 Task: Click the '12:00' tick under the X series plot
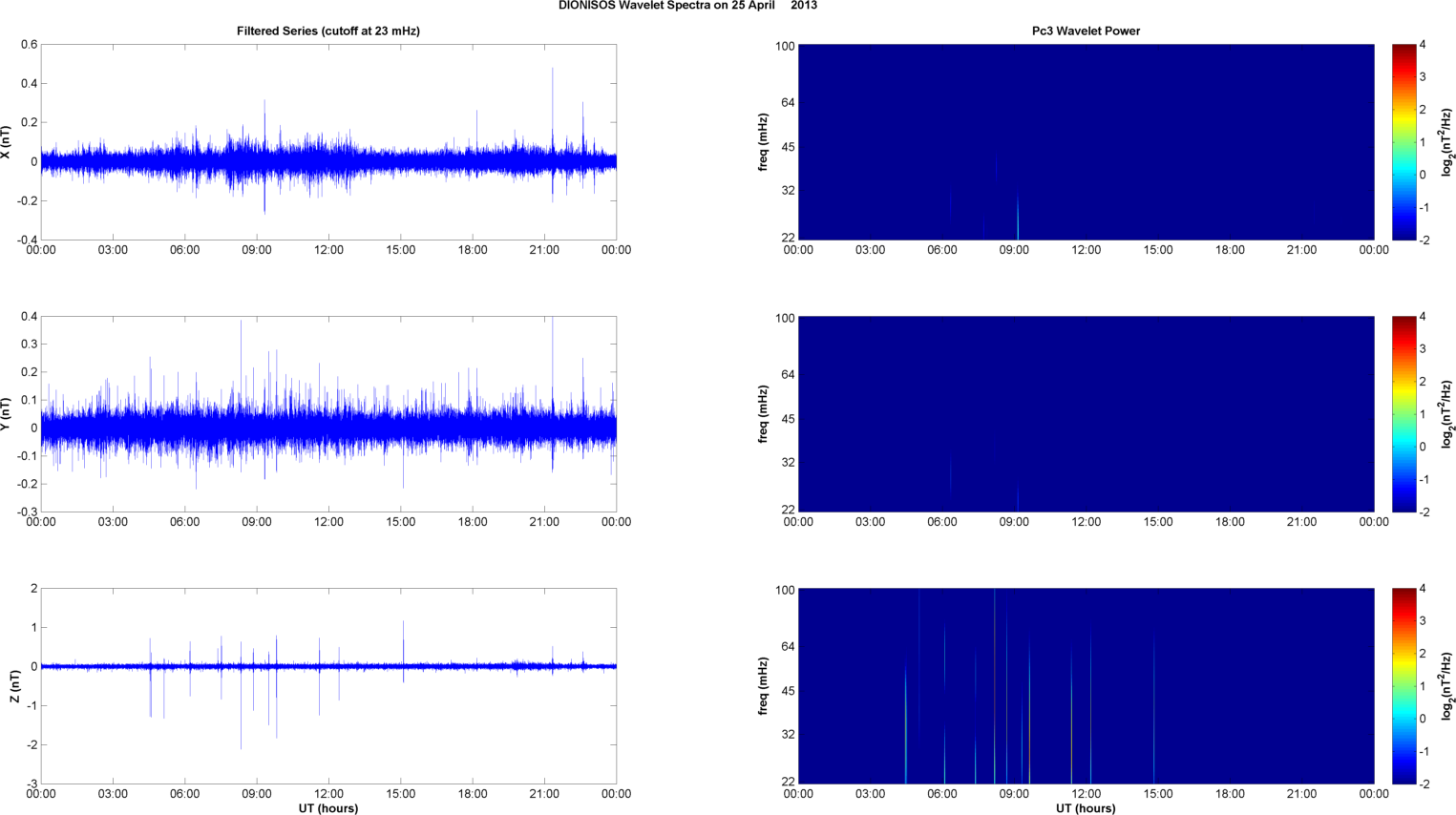point(328,250)
